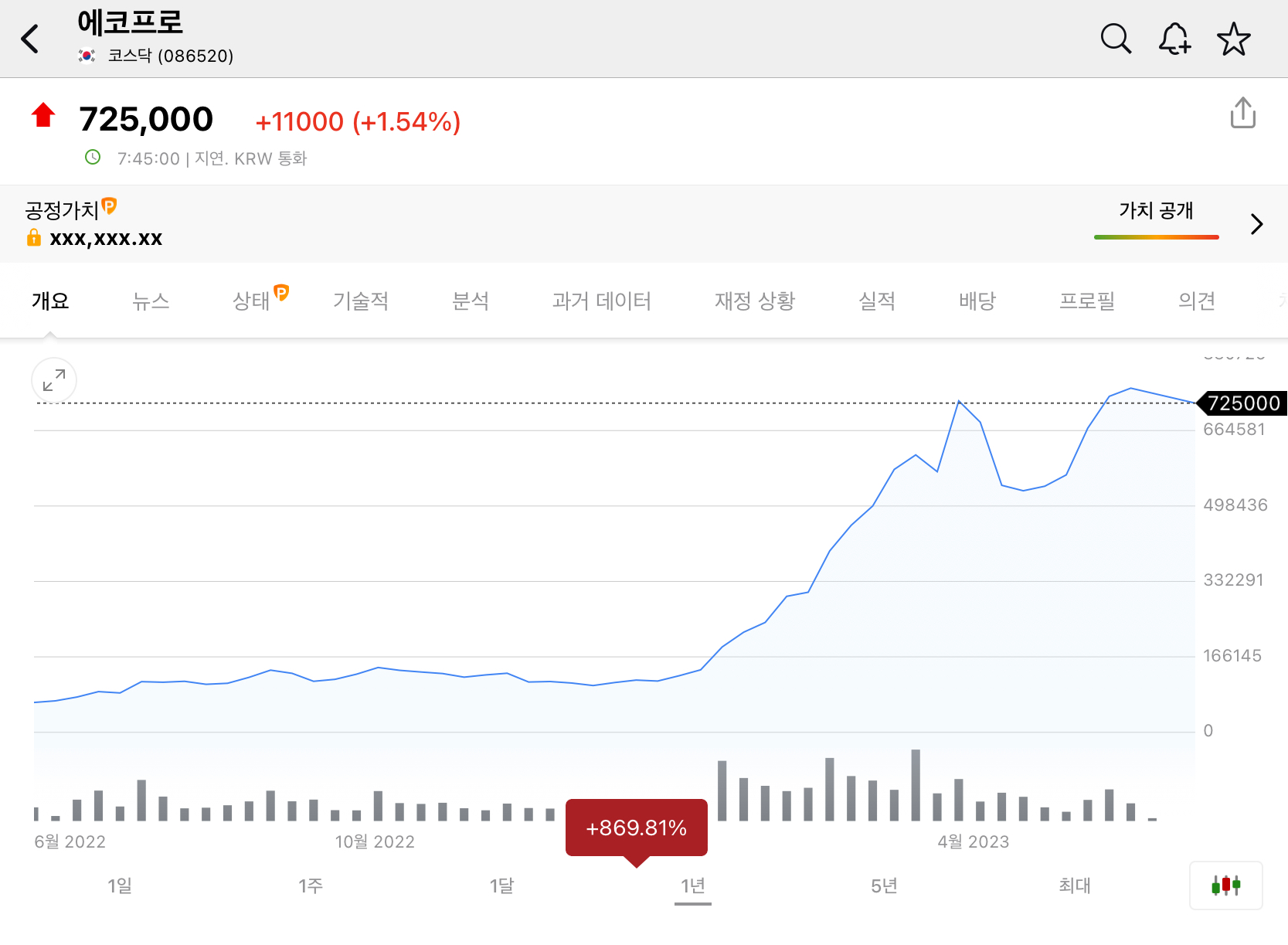The image size is (1288, 945).
Task: Tap the 725000 price marker on chart
Action: pyautogui.click(x=1242, y=403)
